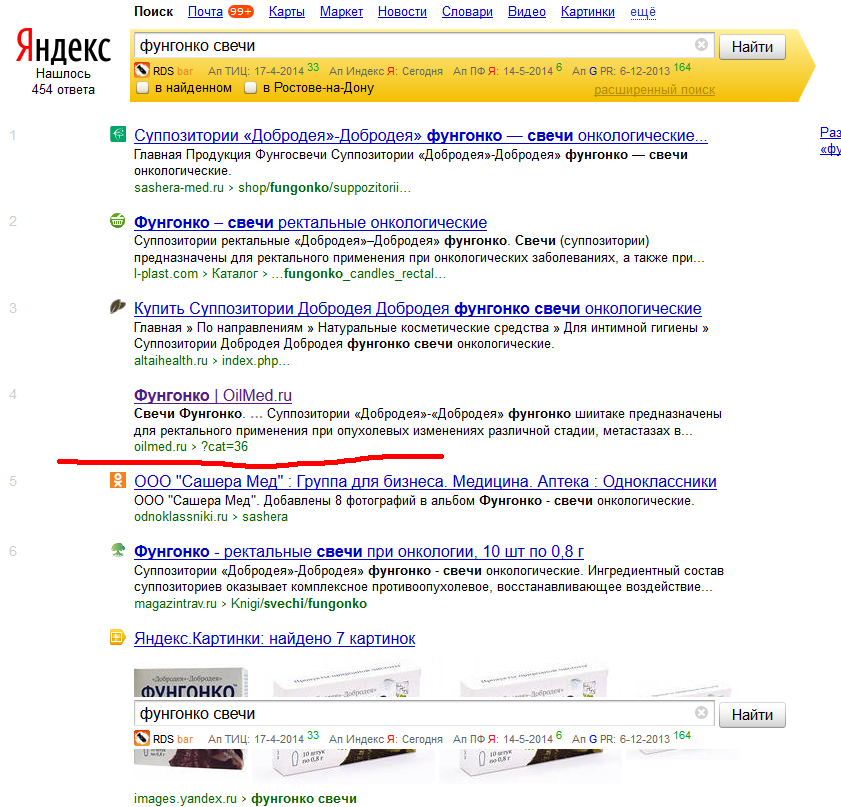This screenshot has height=807, width=841.
Task: Click the Odnoklassniki orange favicon
Action: pyautogui.click(x=117, y=480)
